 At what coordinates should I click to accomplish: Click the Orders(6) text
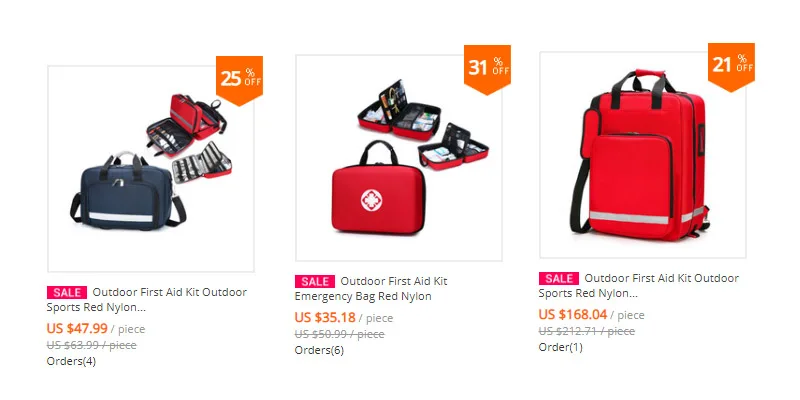coord(319,350)
